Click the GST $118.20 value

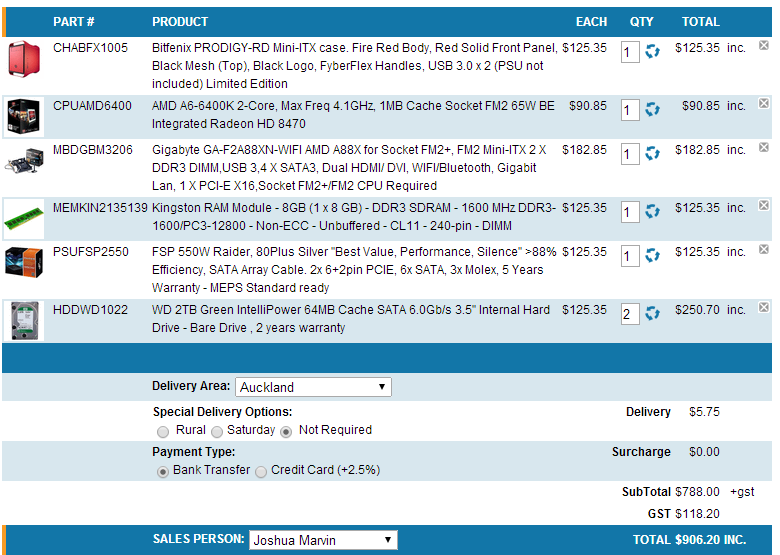697,514
